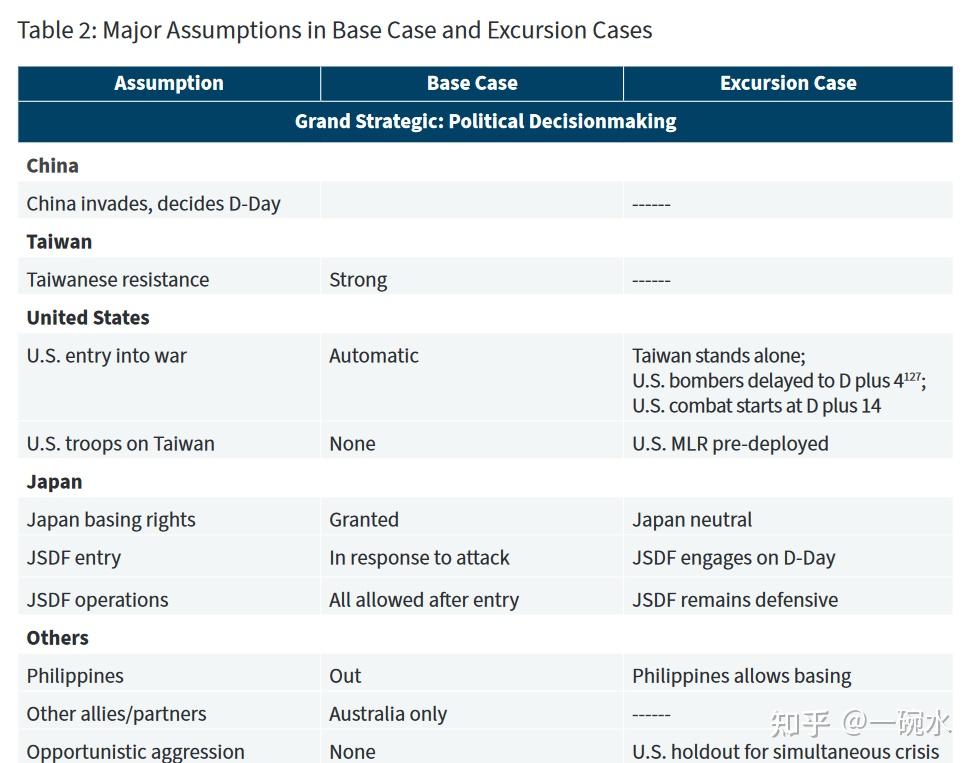Image resolution: width=977 pixels, height=763 pixels.
Task: Click the 'Strong' Taiwanese resistance cell
Action: (x=358, y=280)
